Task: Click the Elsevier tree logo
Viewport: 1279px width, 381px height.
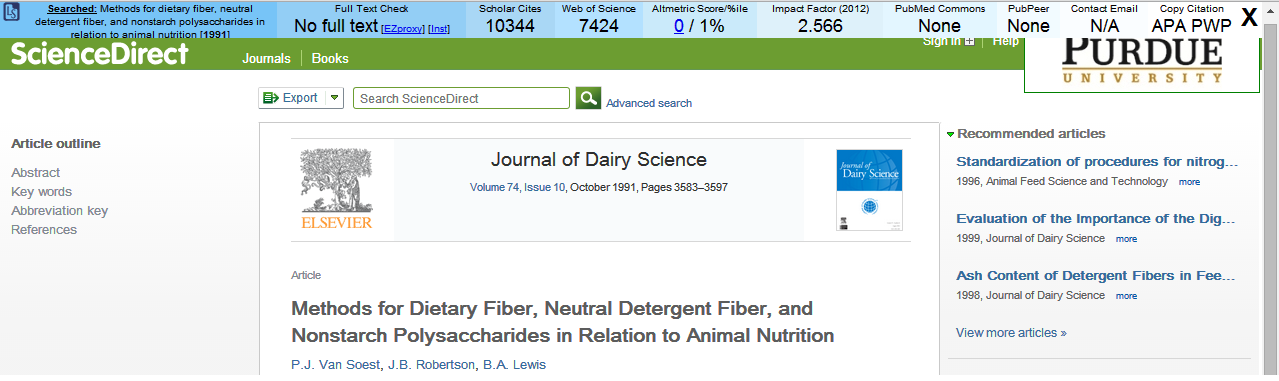Action: pyautogui.click(x=336, y=188)
